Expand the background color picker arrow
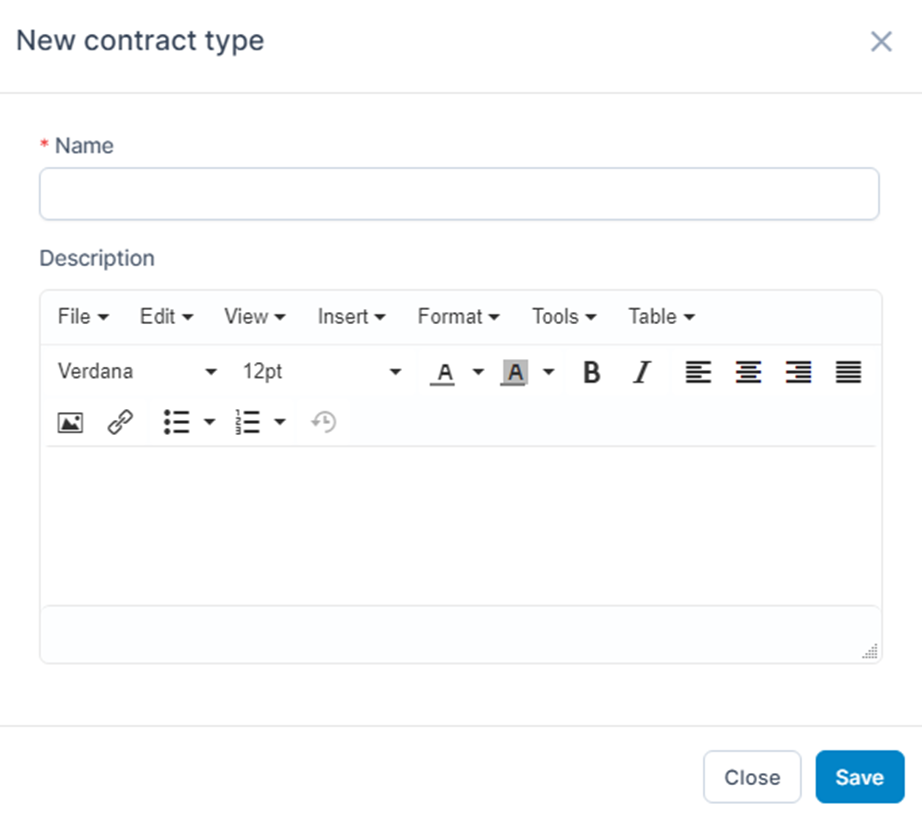 tap(548, 372)
